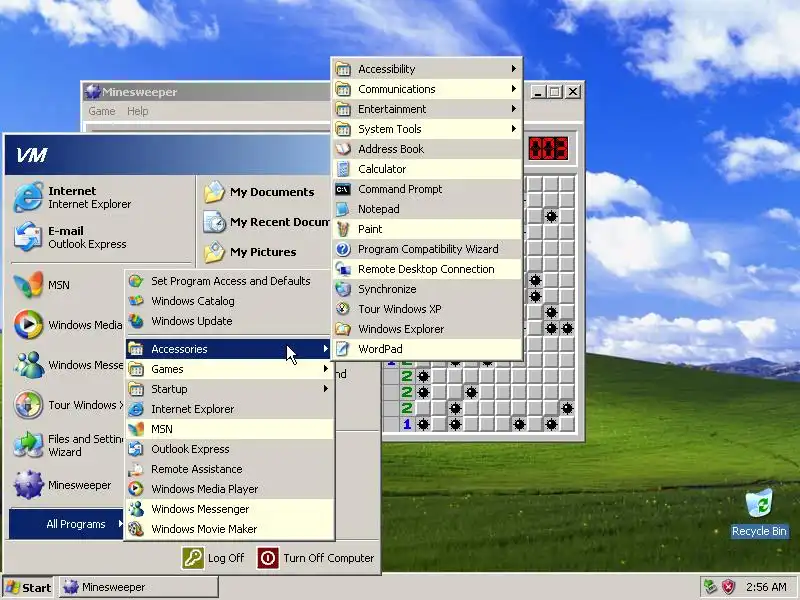800x600 pixels.
Task: Click the Log Off button
Action: coord(213,558)
